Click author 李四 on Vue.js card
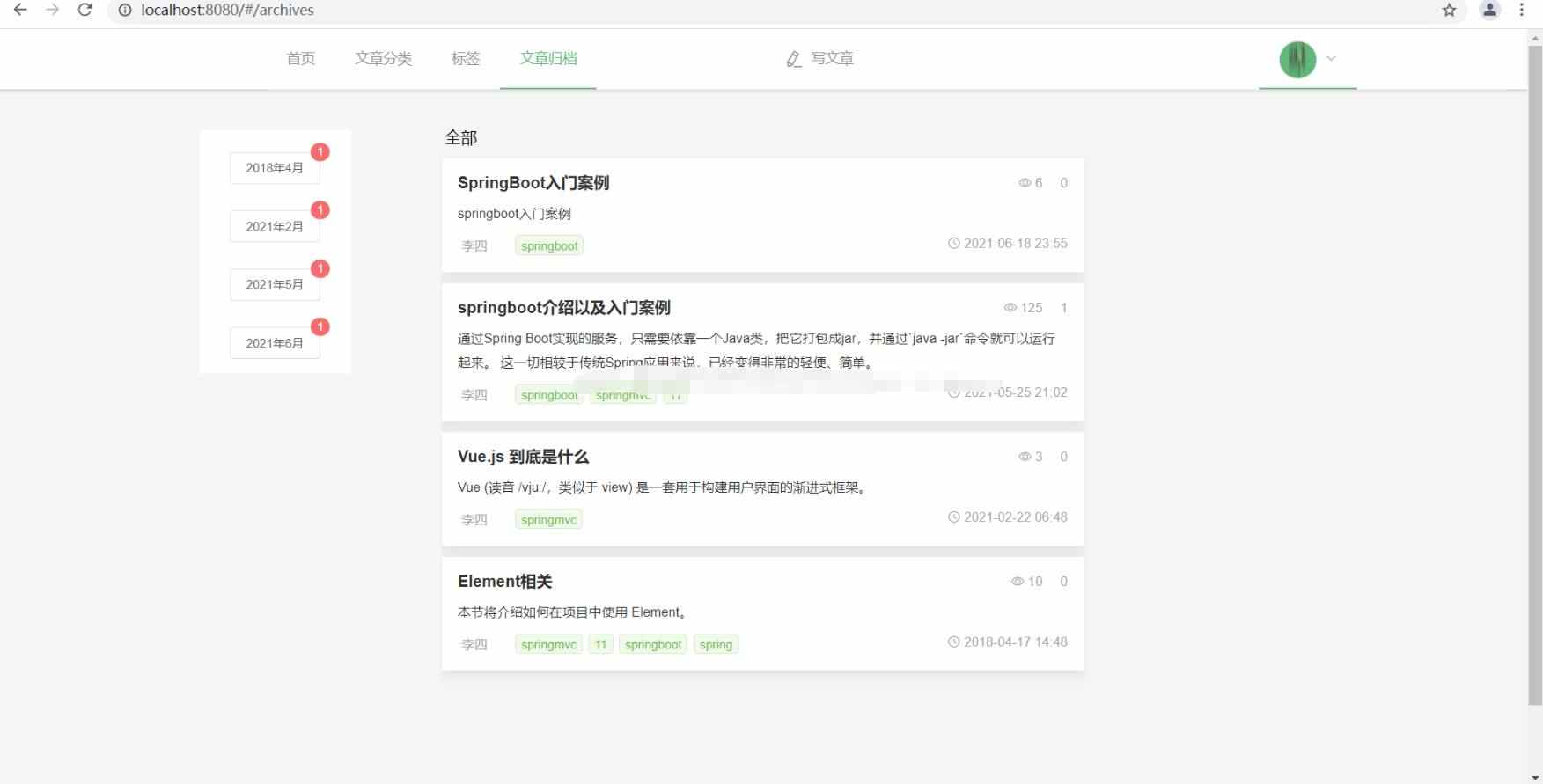Screen dimensions: 1543x784 point(474,520)
